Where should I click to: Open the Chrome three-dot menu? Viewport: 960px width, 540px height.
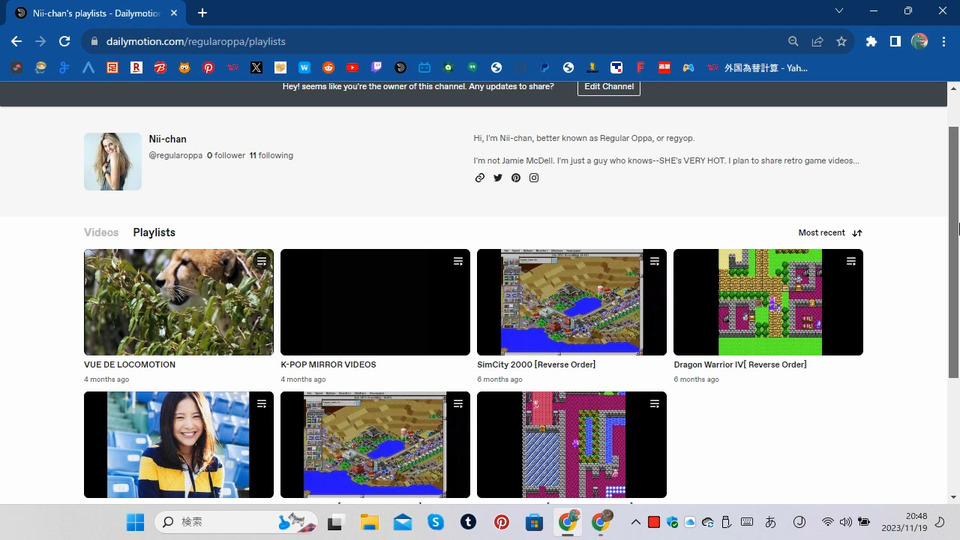[x=944, y=42]
